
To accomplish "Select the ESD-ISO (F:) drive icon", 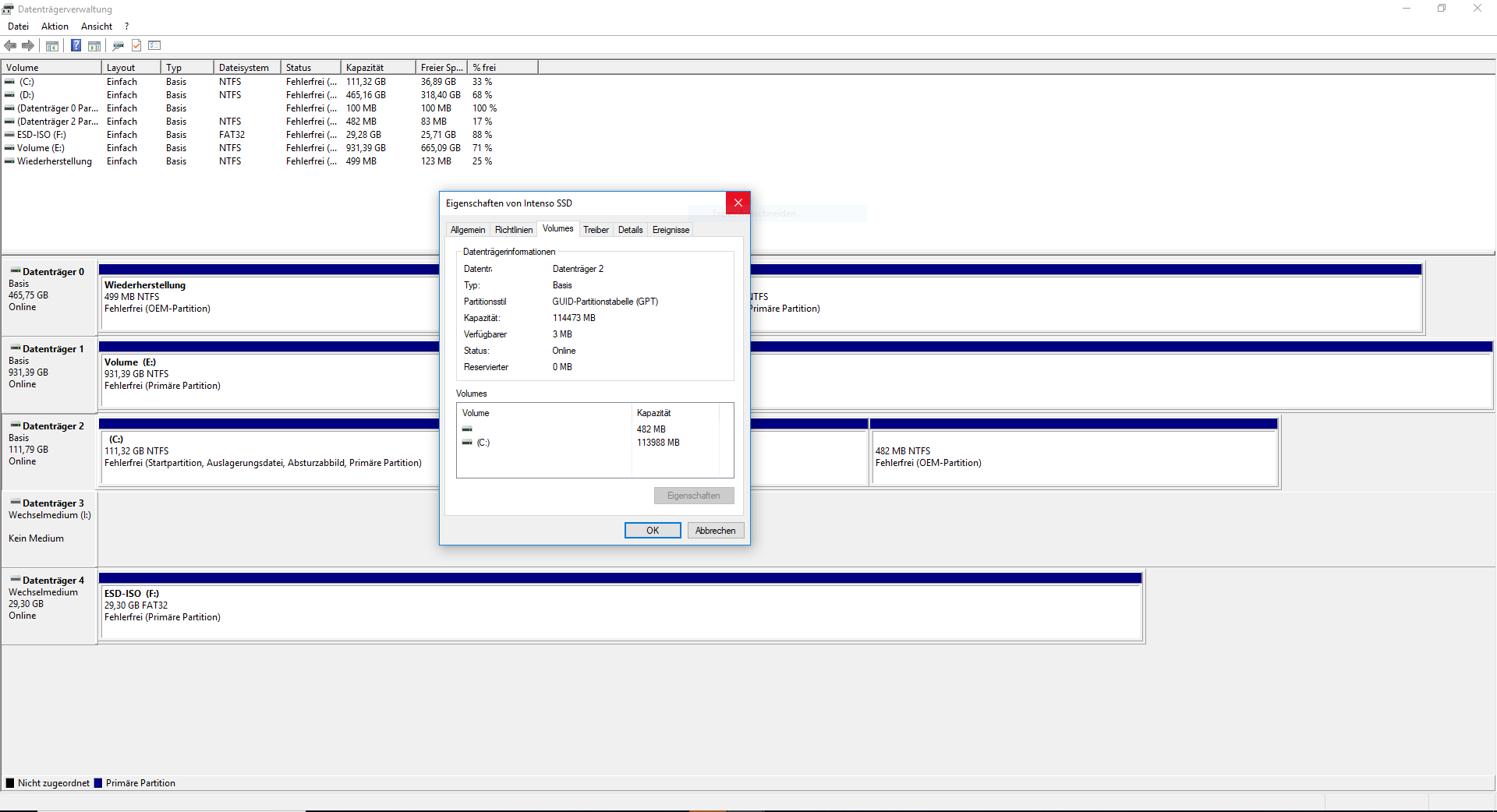I will [x=9, y=135].
